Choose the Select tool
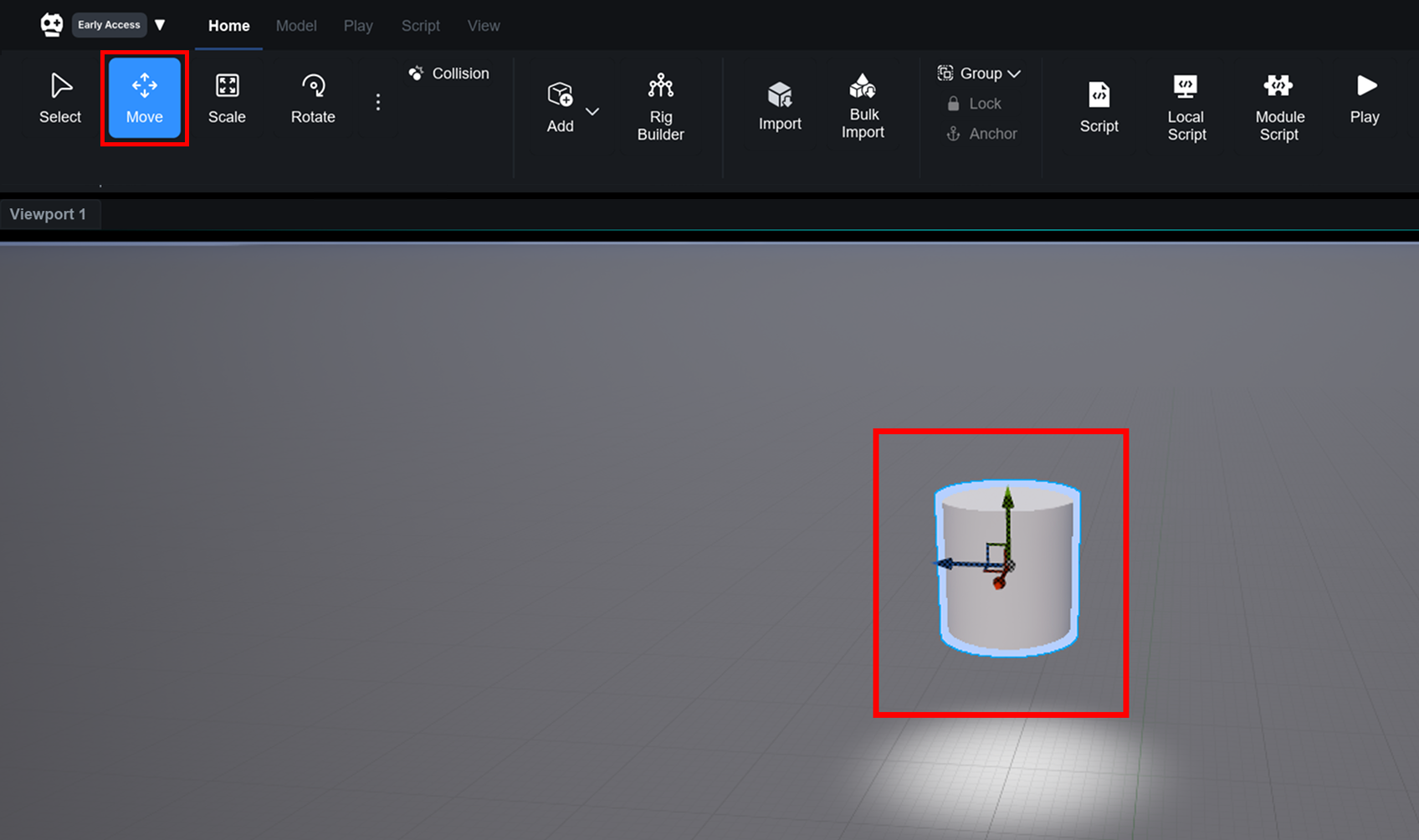 tap(60, 99)
